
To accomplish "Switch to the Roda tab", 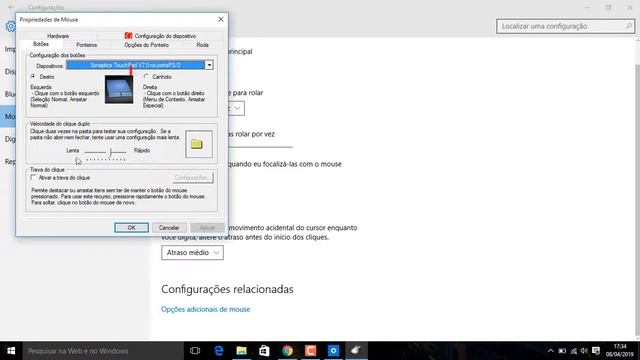I will pyautogui.click(x=202, y=45).
